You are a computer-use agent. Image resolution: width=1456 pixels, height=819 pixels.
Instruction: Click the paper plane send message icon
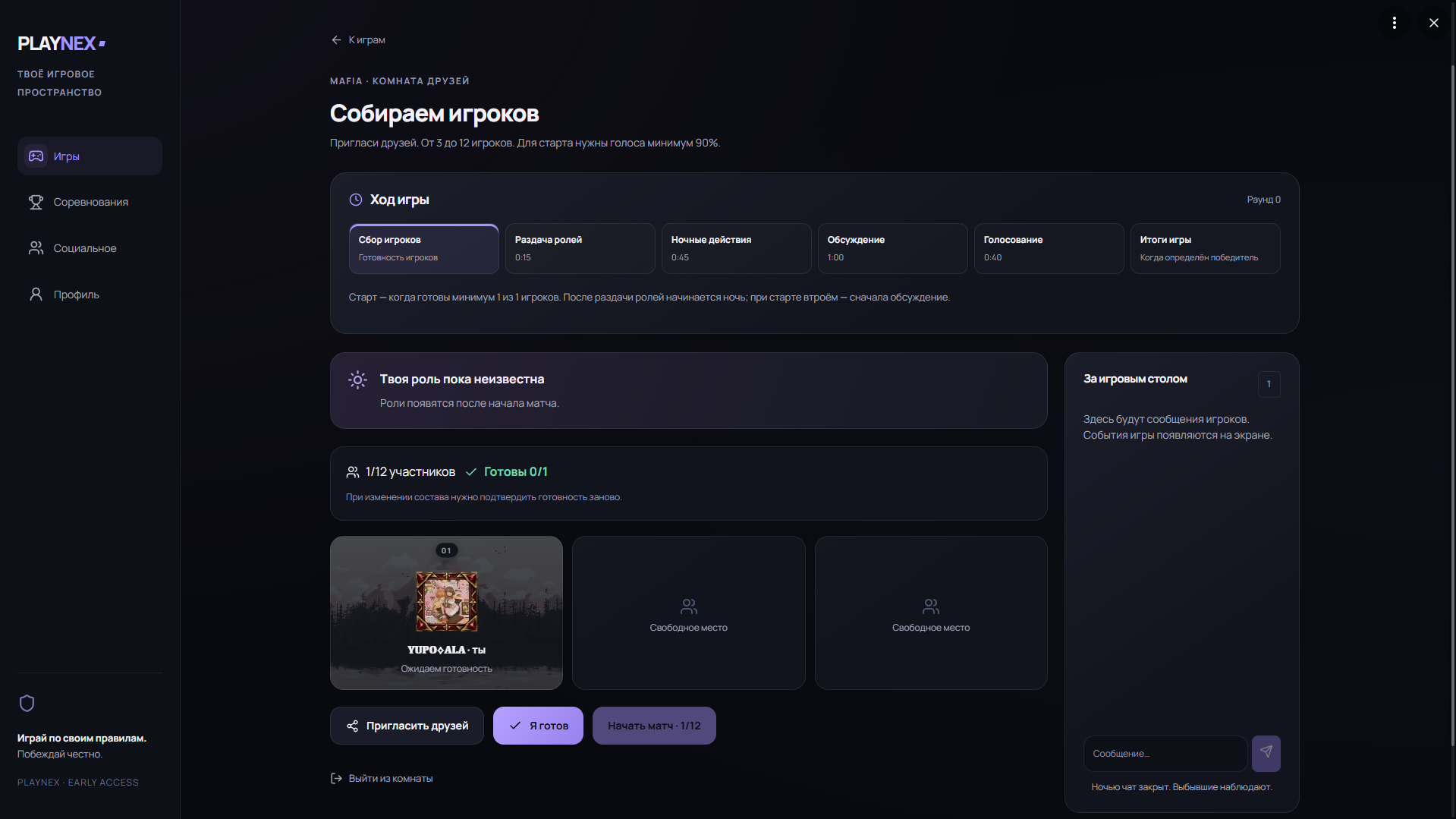tap(1266, 753)
